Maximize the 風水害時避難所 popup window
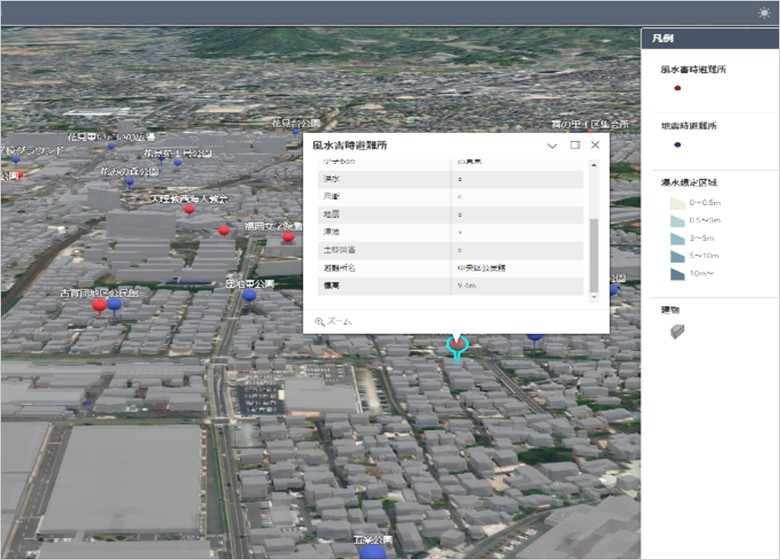The image size is (780, 560). coord(575,145)
